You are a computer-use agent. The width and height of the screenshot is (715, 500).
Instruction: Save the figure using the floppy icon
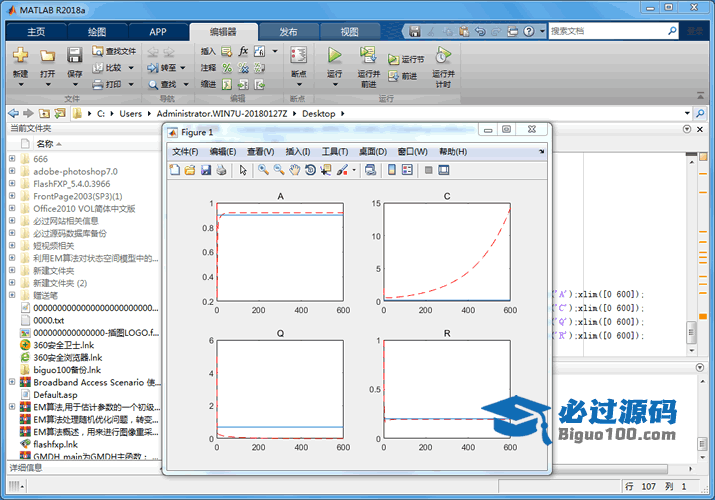(x=206, y=170)
